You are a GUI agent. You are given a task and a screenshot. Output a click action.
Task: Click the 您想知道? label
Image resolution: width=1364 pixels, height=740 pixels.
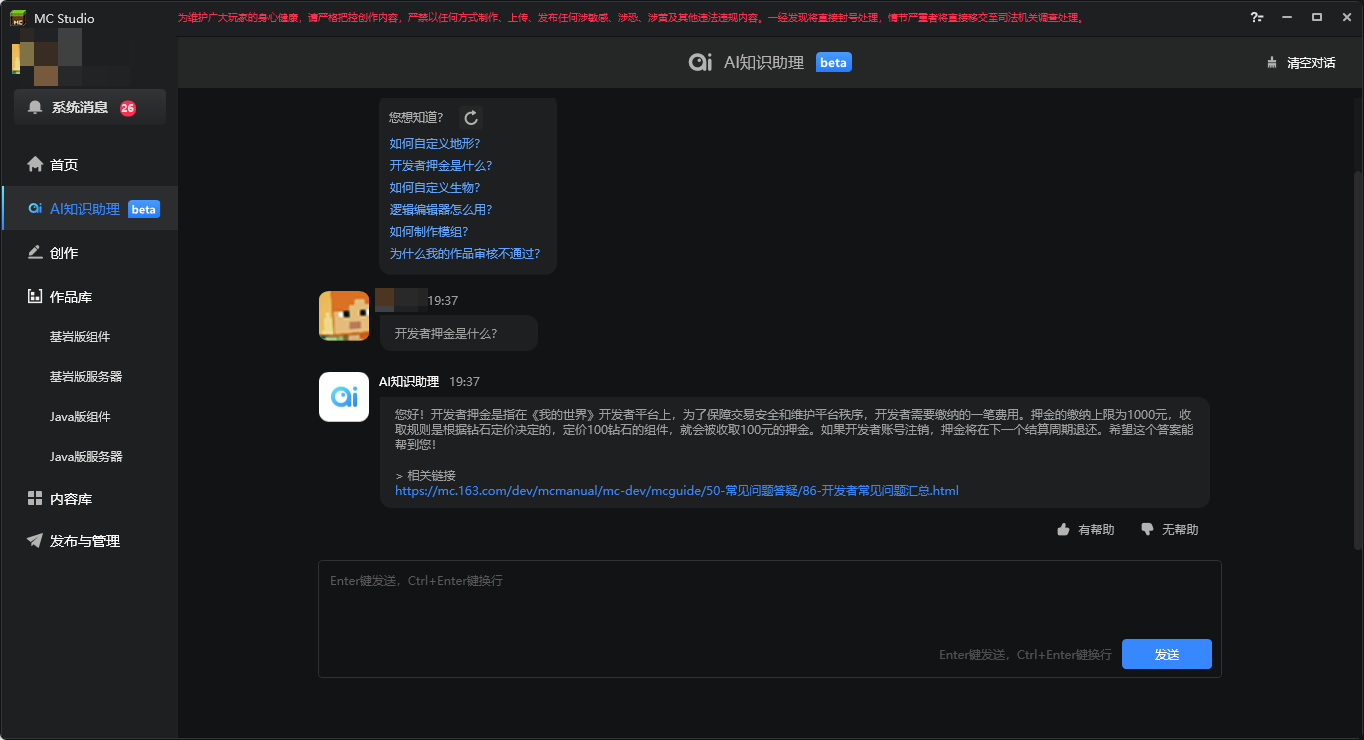[416, 118]
